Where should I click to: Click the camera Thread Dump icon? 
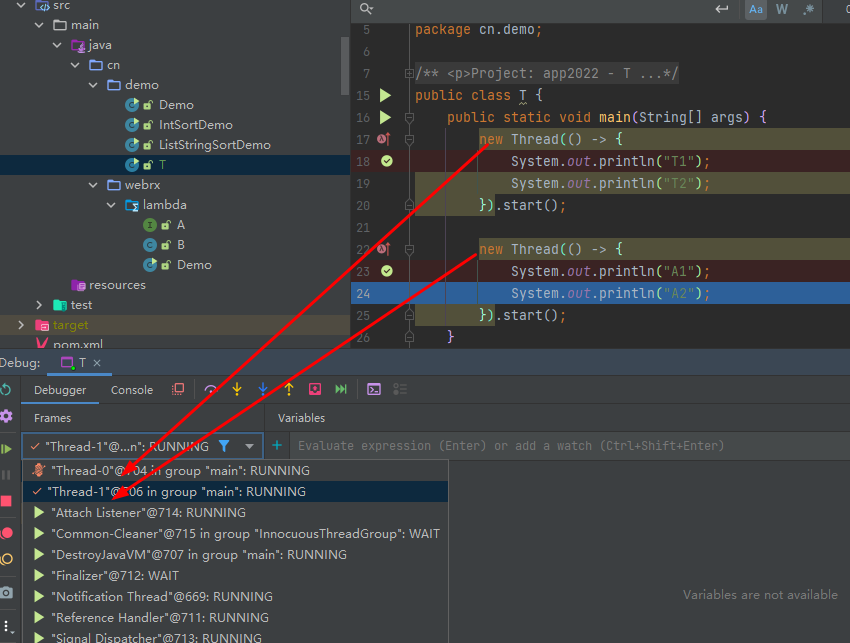pyautogui.click(x=7, y=593)
